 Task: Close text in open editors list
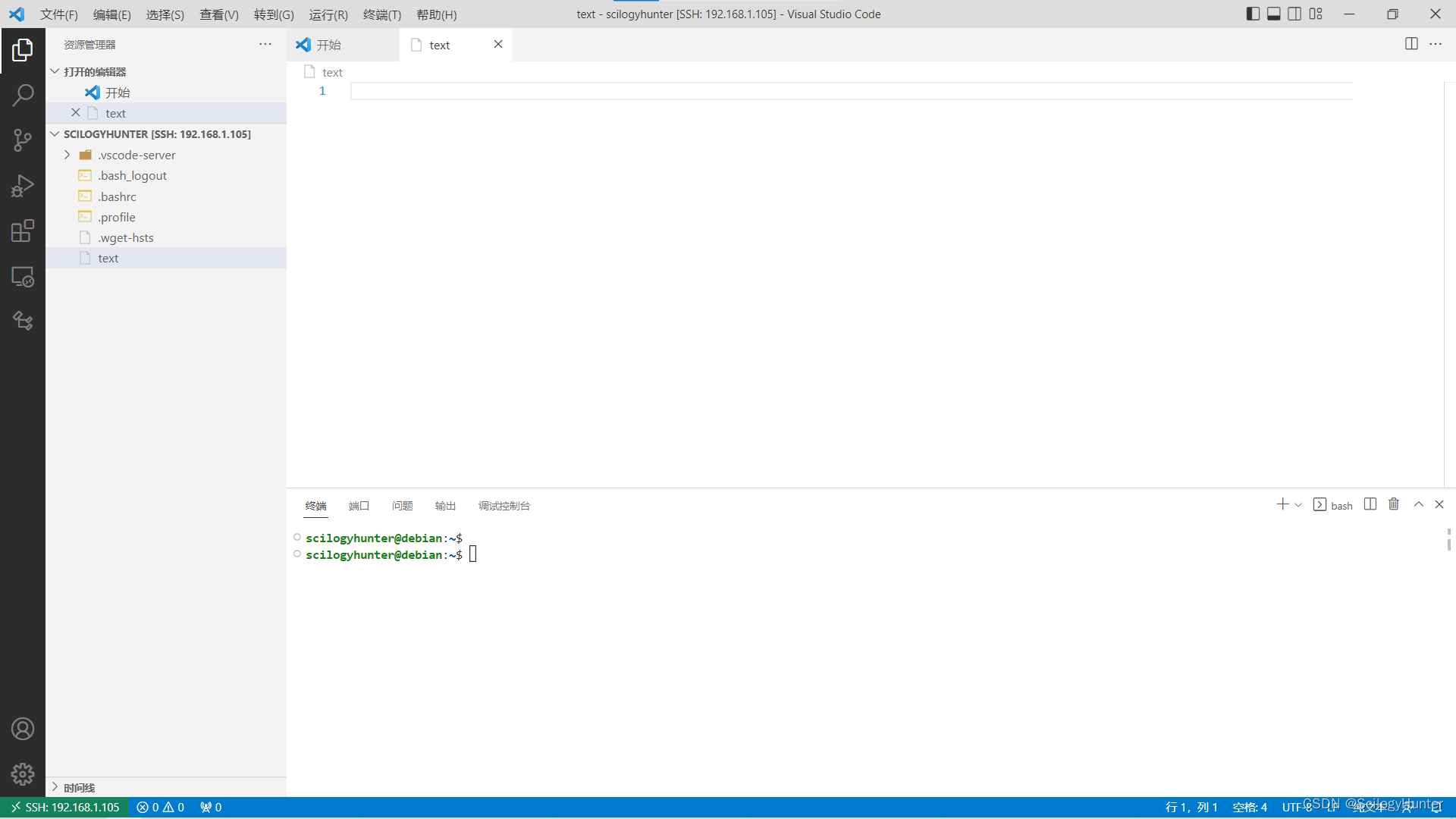(x=76, y=112)
